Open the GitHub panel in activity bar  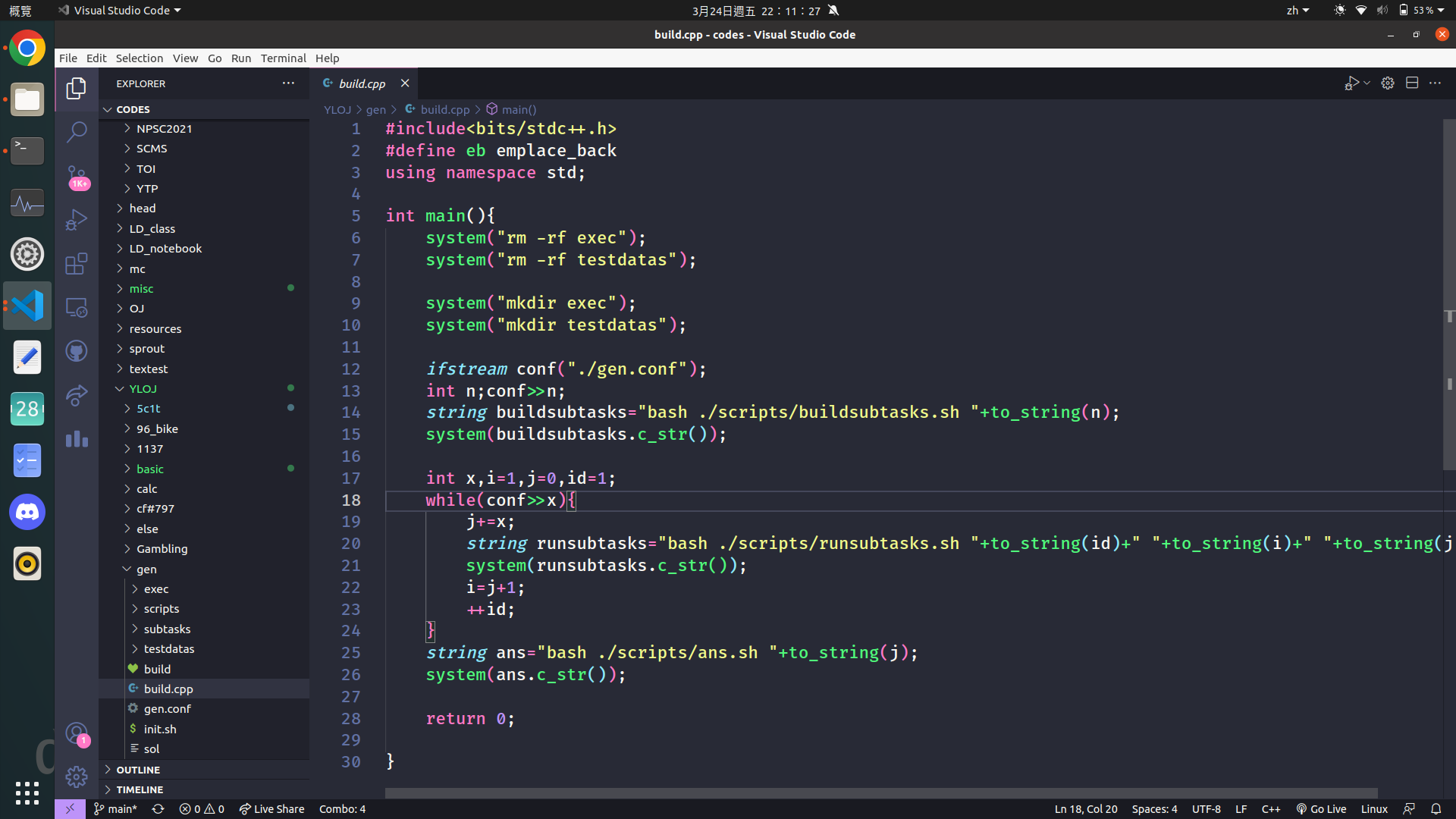pos(77,351)
